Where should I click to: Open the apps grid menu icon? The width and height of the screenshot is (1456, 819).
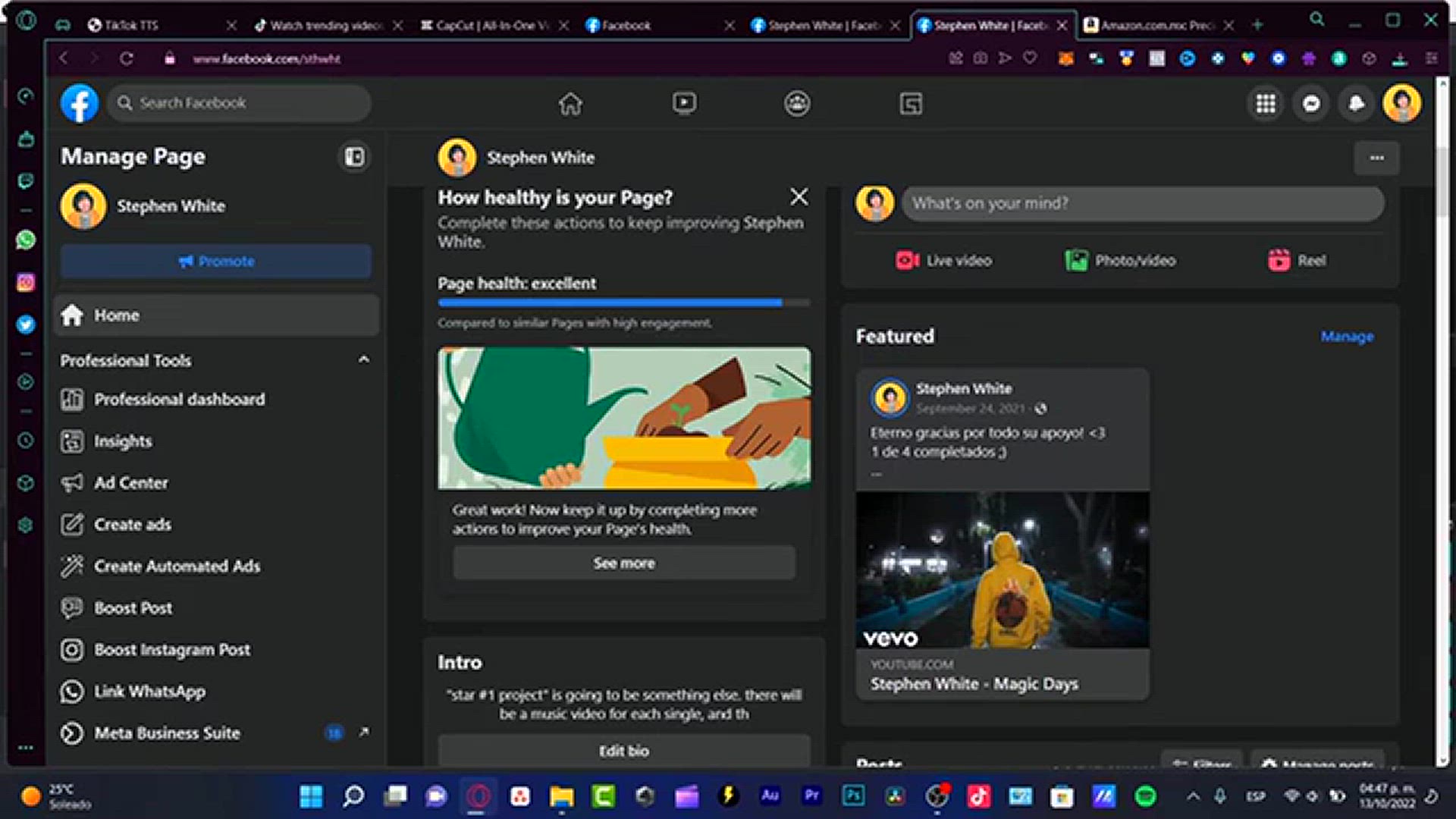coord(1266,103)
